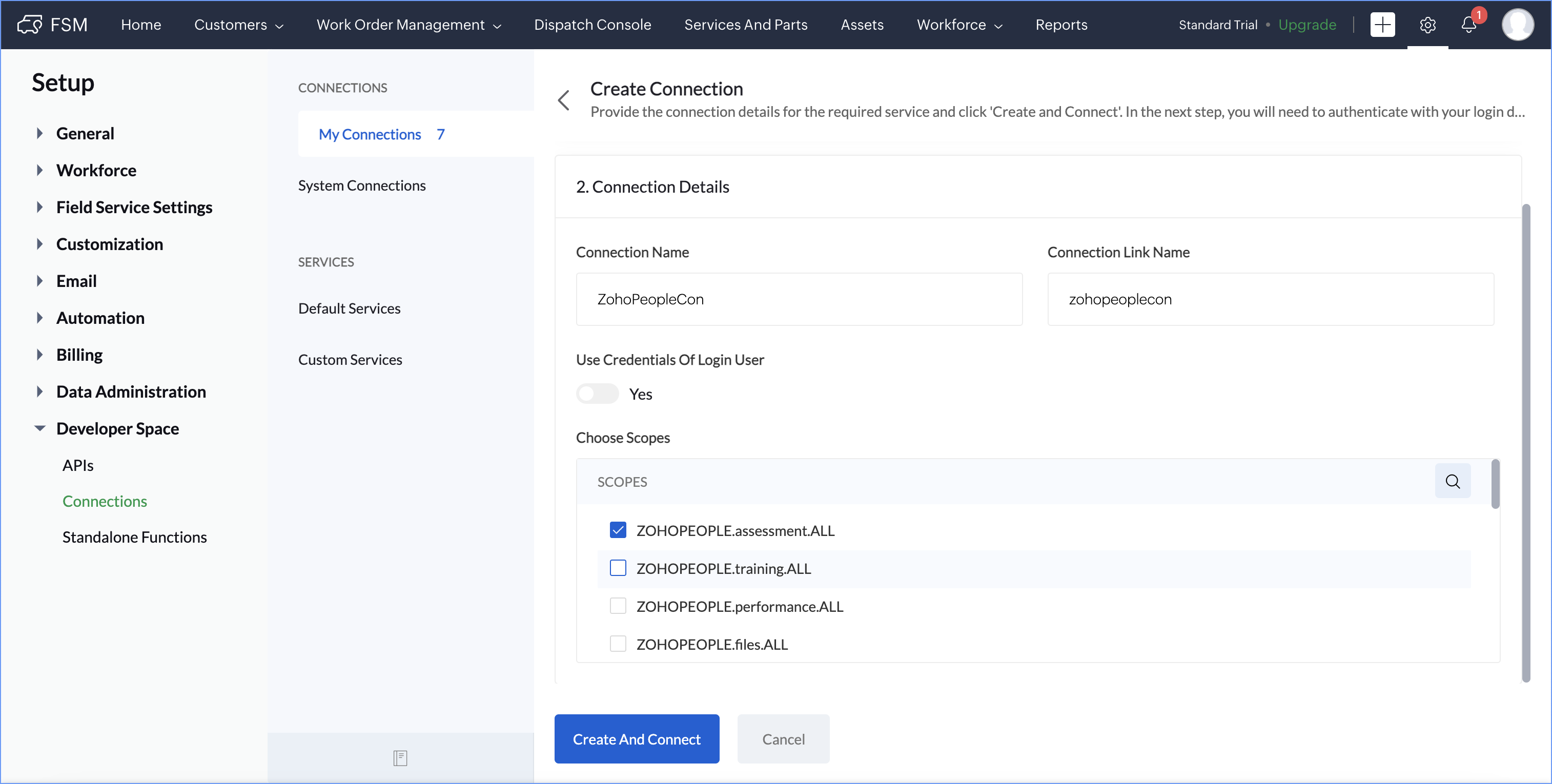Click the Create And Connect button

[x=636, y=739]
